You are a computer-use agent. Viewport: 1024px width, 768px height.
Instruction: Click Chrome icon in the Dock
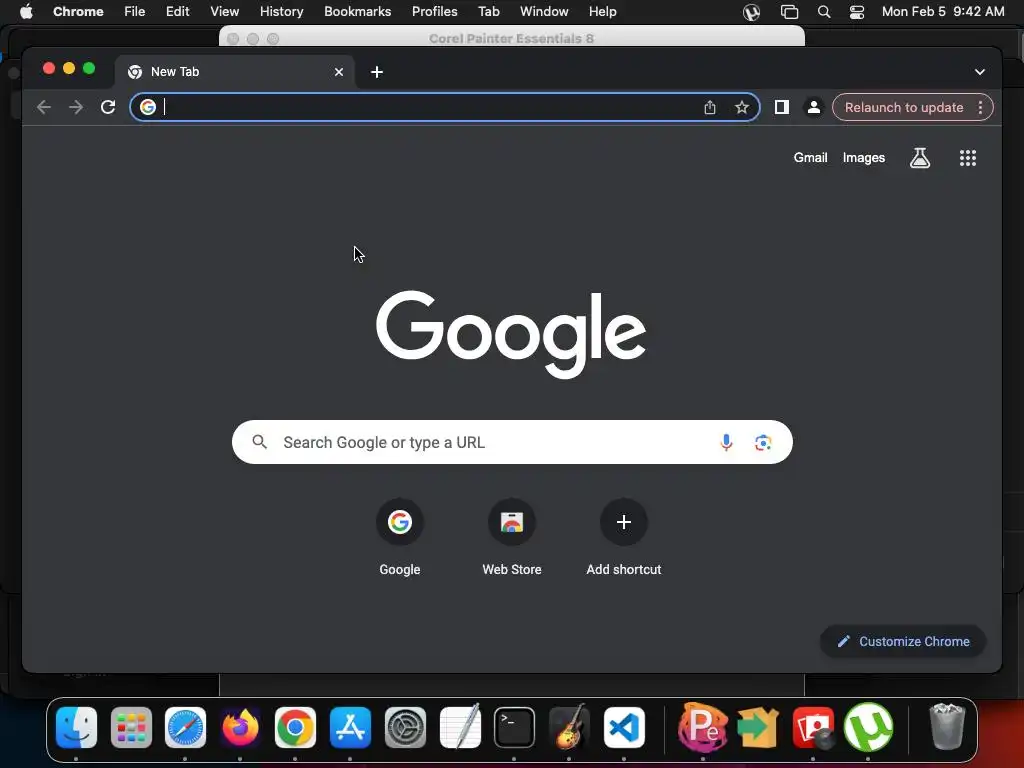coord(295,727)
